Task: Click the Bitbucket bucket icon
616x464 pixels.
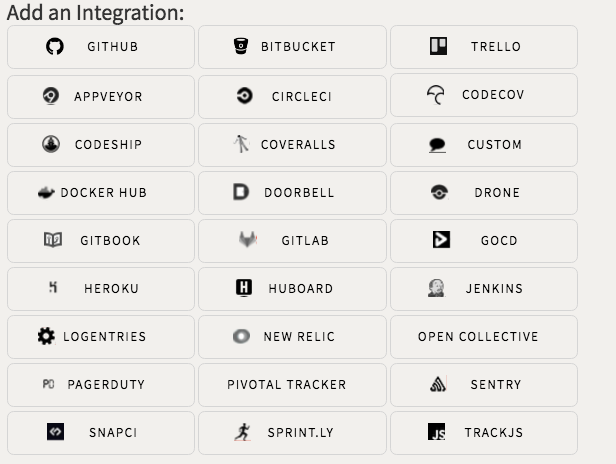Action: pyautogui.click(x=241, y=46)
